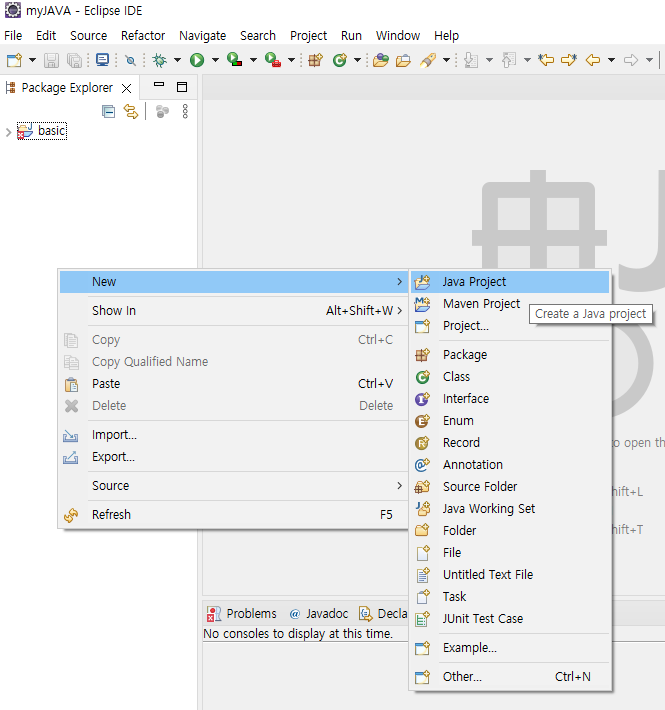Open the Navigate menu
The width and height of the screenshot is (665, 710).
click(x=202, y=35)
